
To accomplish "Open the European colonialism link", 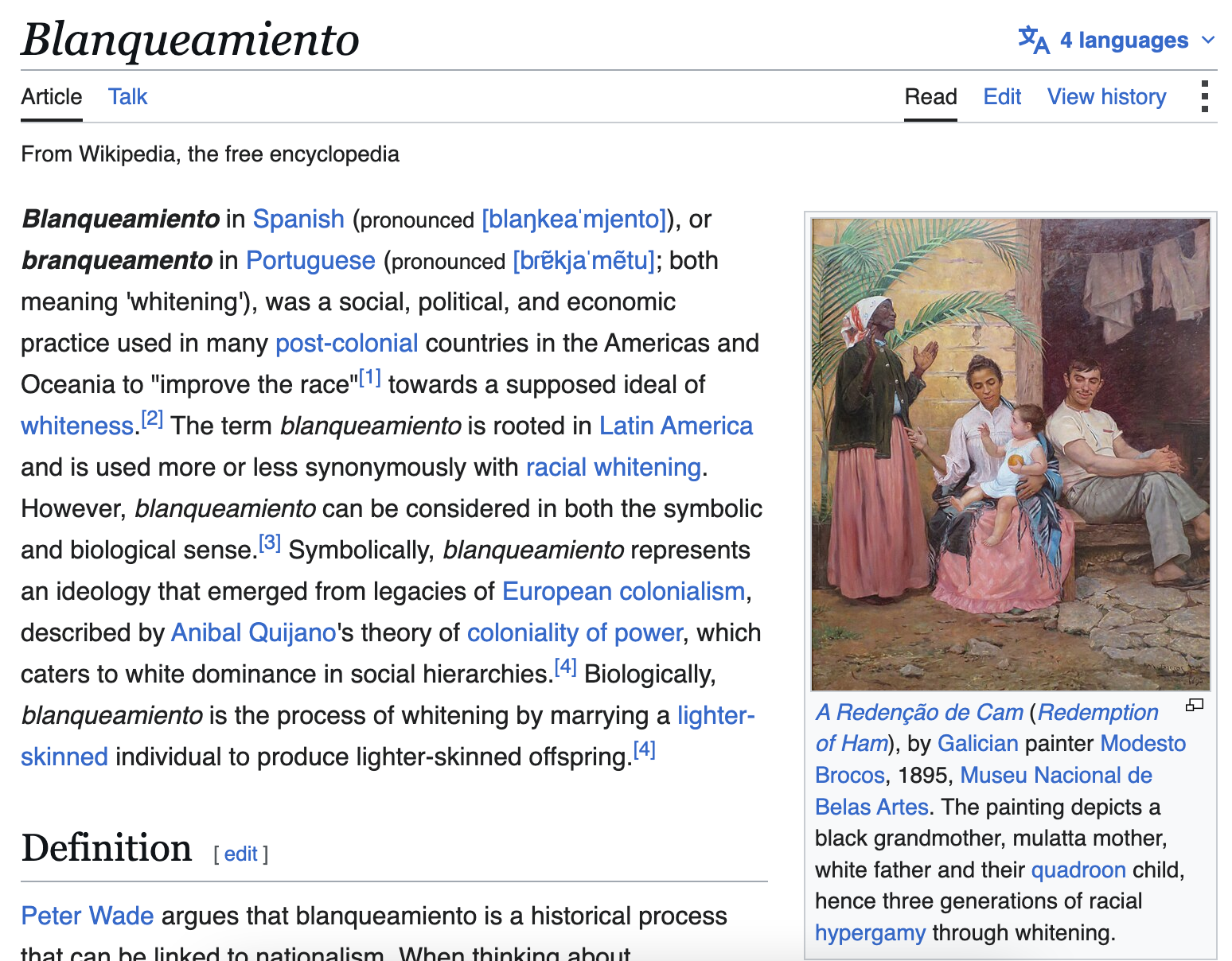I will [x=624, y=591].
